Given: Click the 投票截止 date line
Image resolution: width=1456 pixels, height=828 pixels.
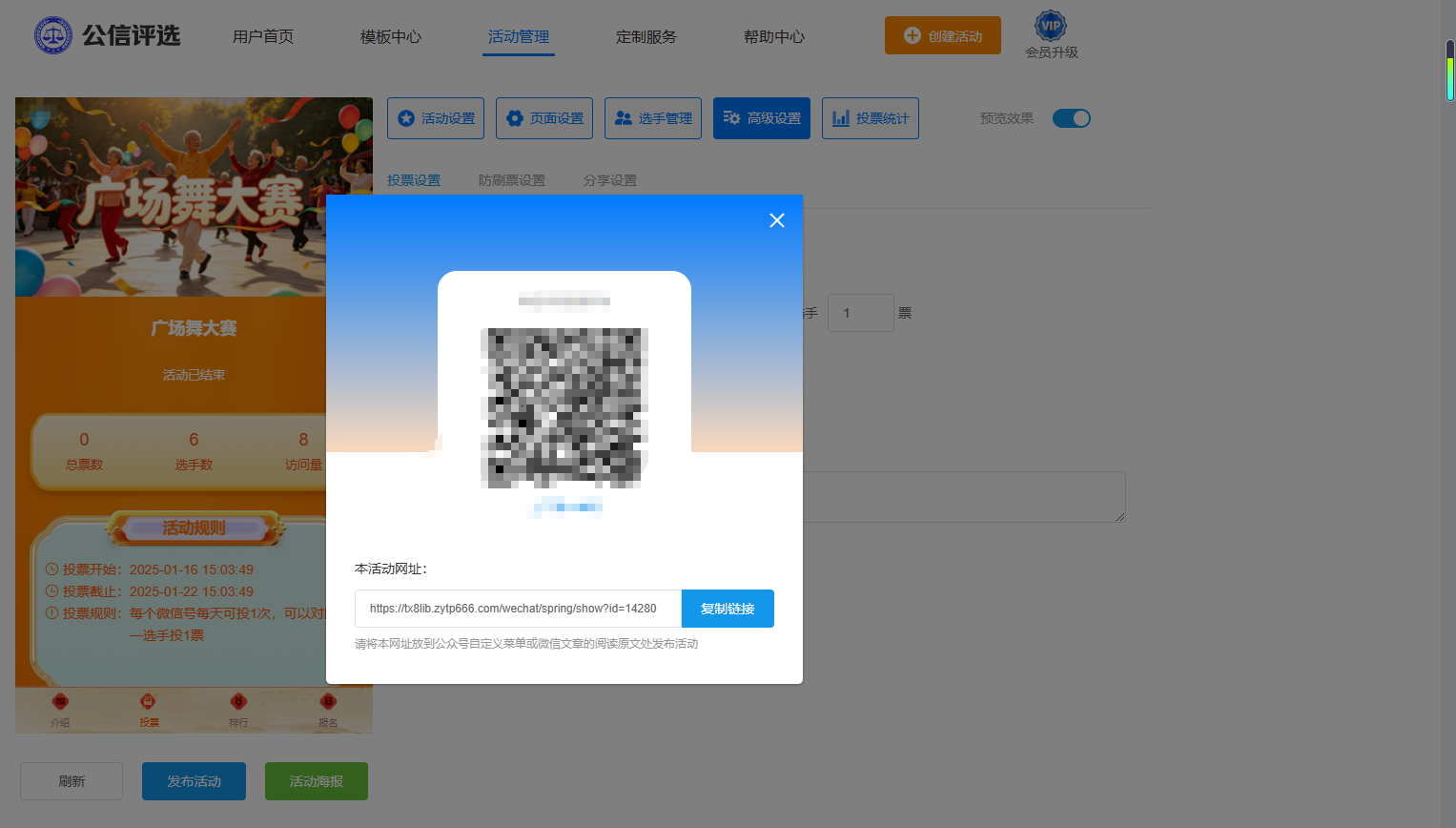Looking at the screenshot, I should (x=150, y=591).
